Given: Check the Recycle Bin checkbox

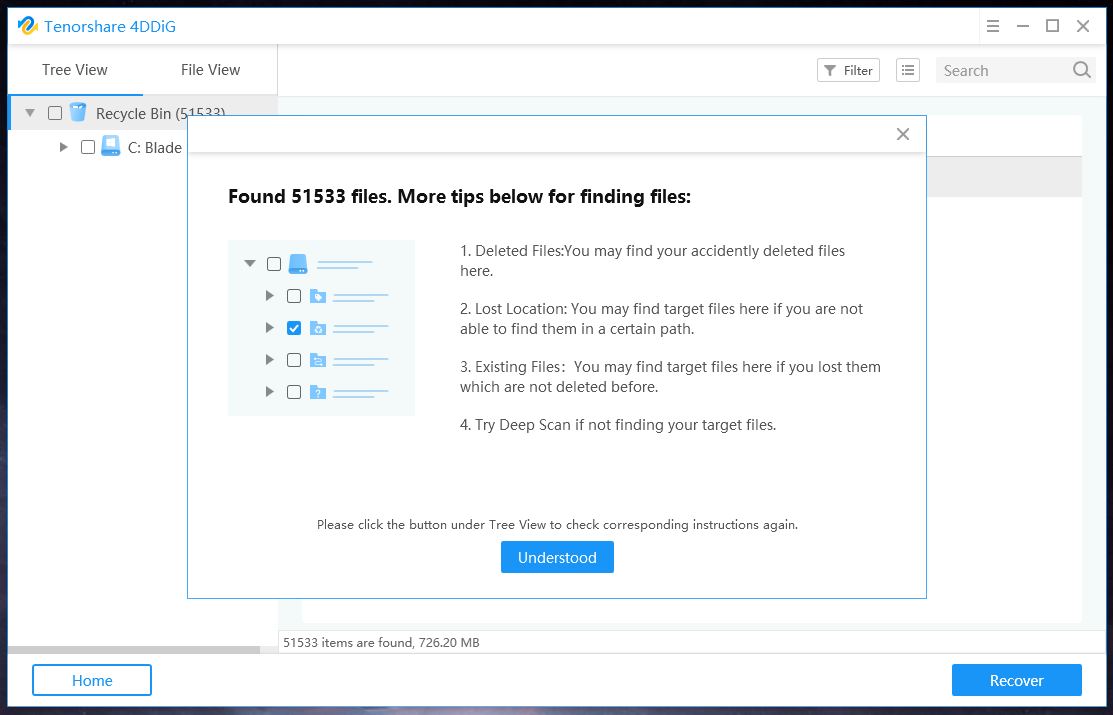Looking at the screenshot, I should click(x=55, y=113).
